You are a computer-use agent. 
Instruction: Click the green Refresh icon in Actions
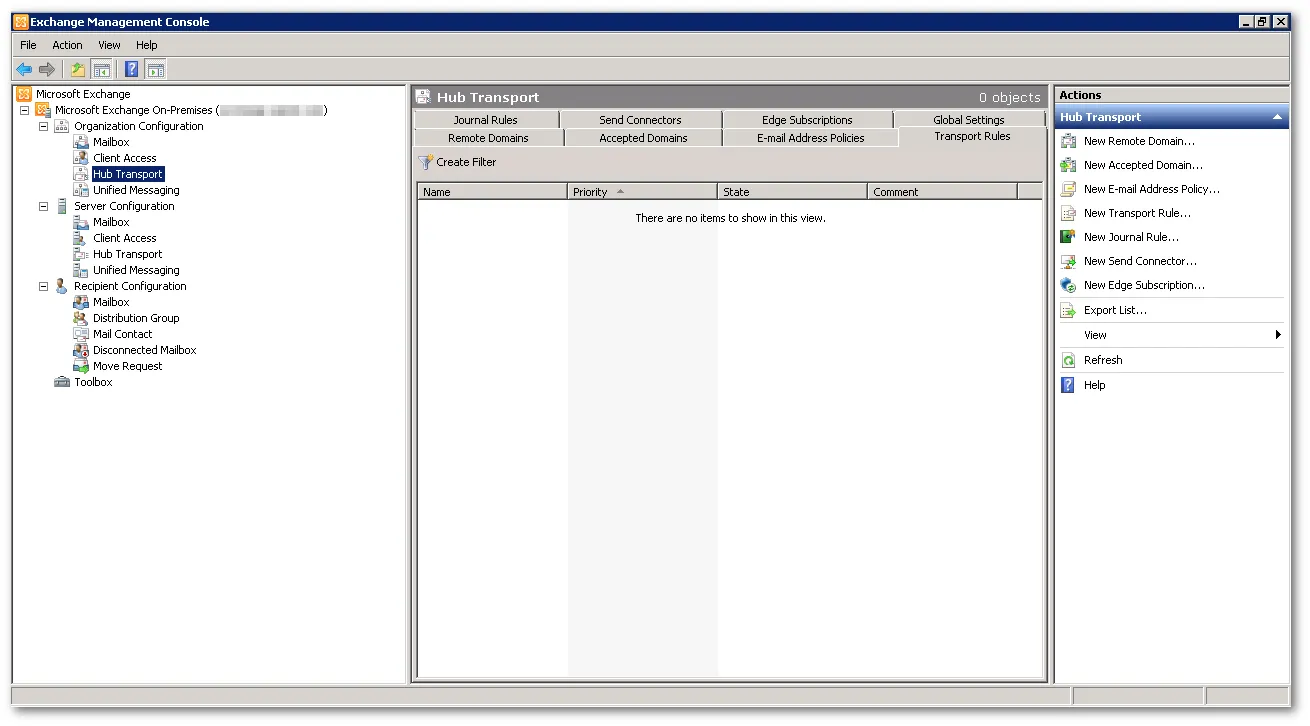(x=1068, y=360)
